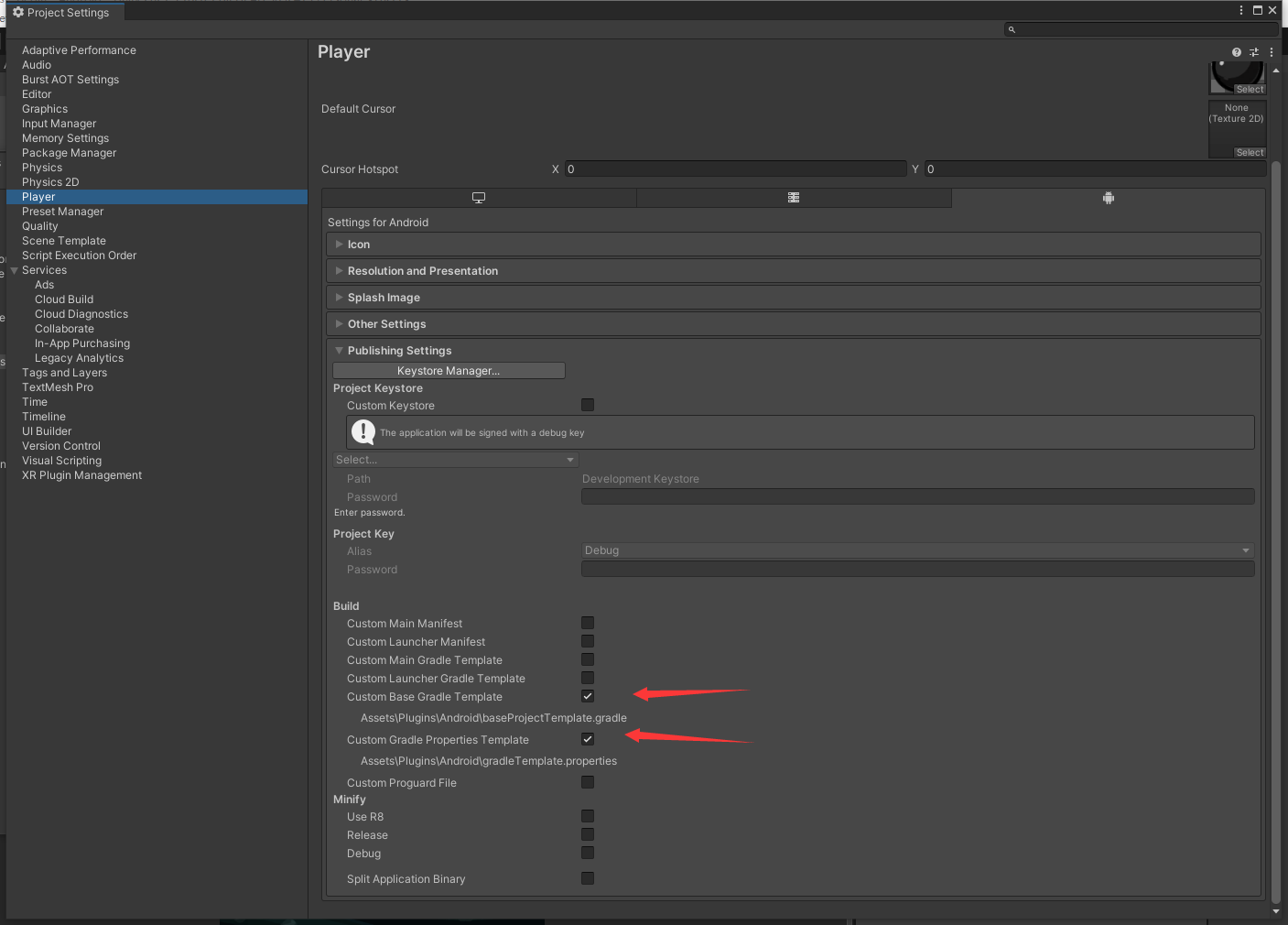
Task: Select the Player category
Action: (x=157, y=197)
